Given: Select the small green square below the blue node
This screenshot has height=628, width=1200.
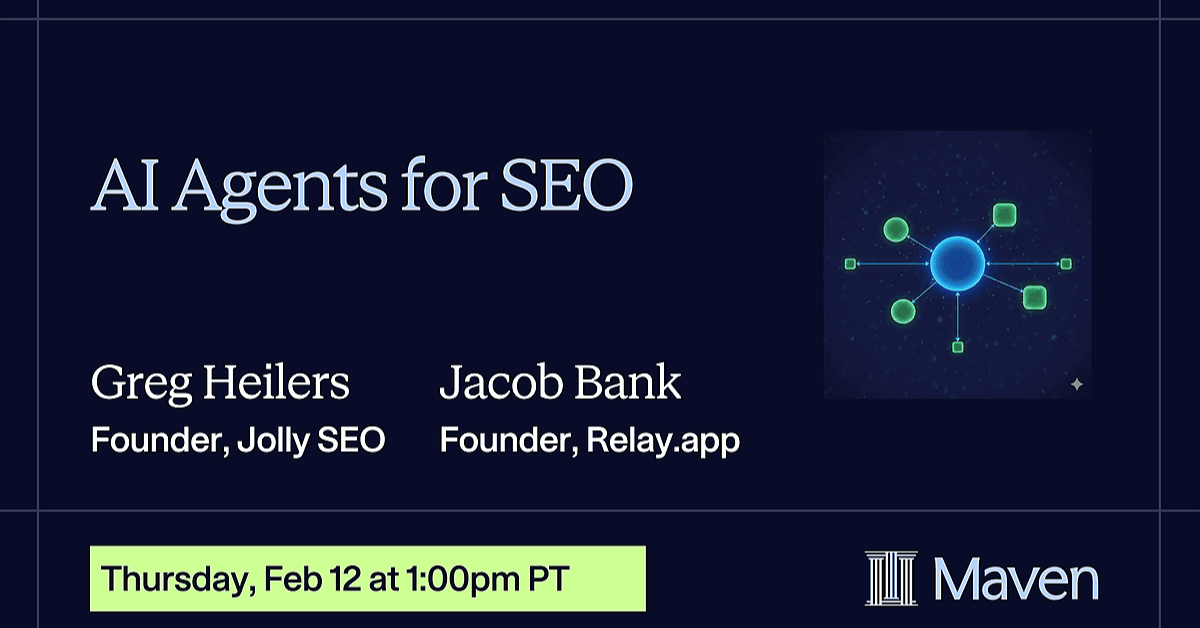Looking at the screenshot, I should point(958,347).
